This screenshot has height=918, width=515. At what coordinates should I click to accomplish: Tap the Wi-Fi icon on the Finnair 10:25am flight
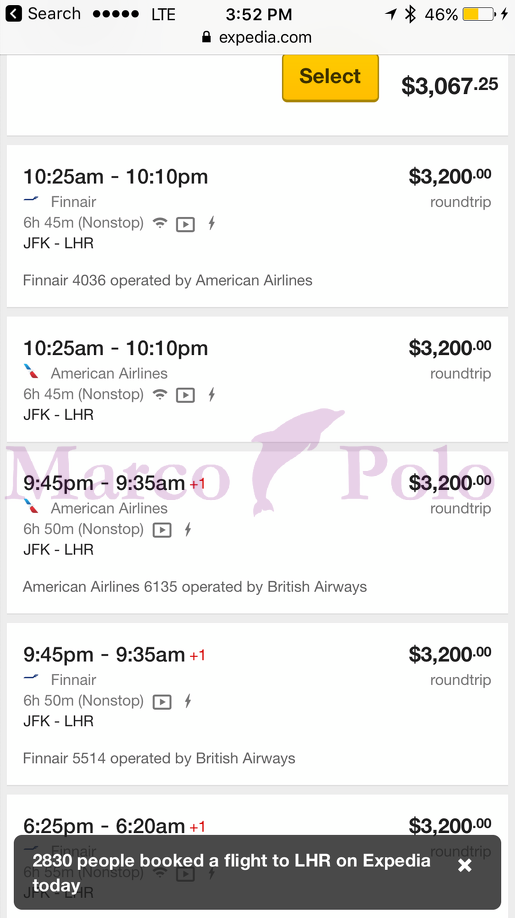click(160, 222)
